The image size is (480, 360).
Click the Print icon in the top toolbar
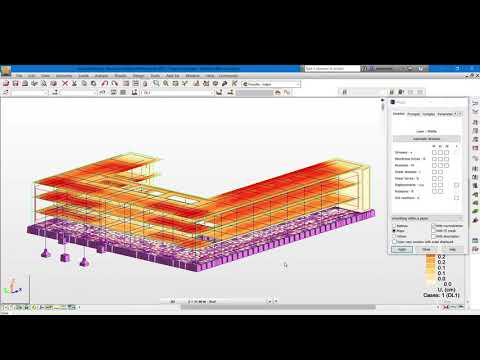[x=25, y=84]
